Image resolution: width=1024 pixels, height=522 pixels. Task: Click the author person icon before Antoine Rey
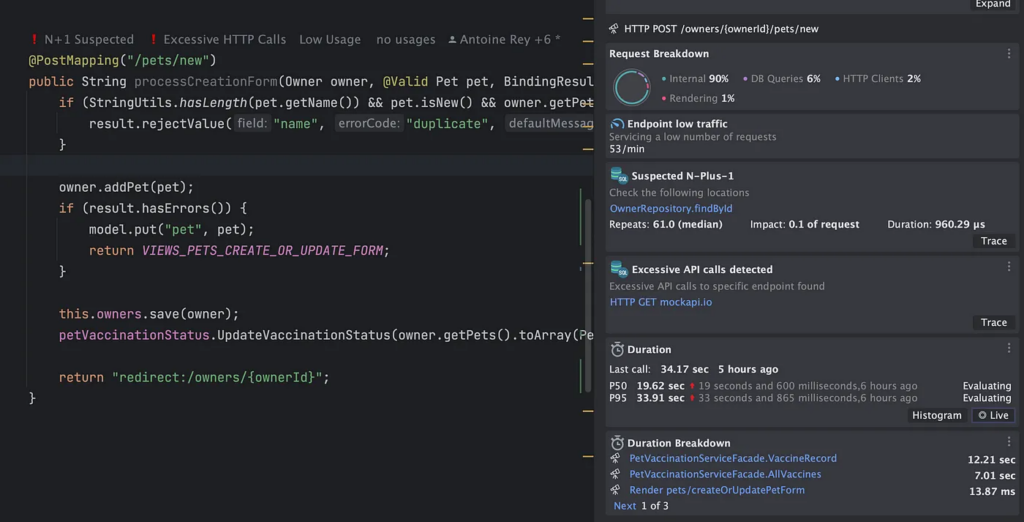coord(452,40)
